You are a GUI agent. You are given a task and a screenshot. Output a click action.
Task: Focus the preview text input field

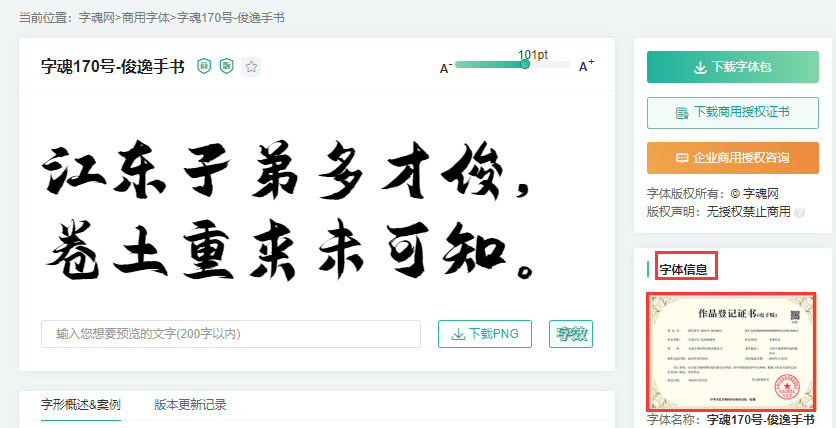[231, 334]
